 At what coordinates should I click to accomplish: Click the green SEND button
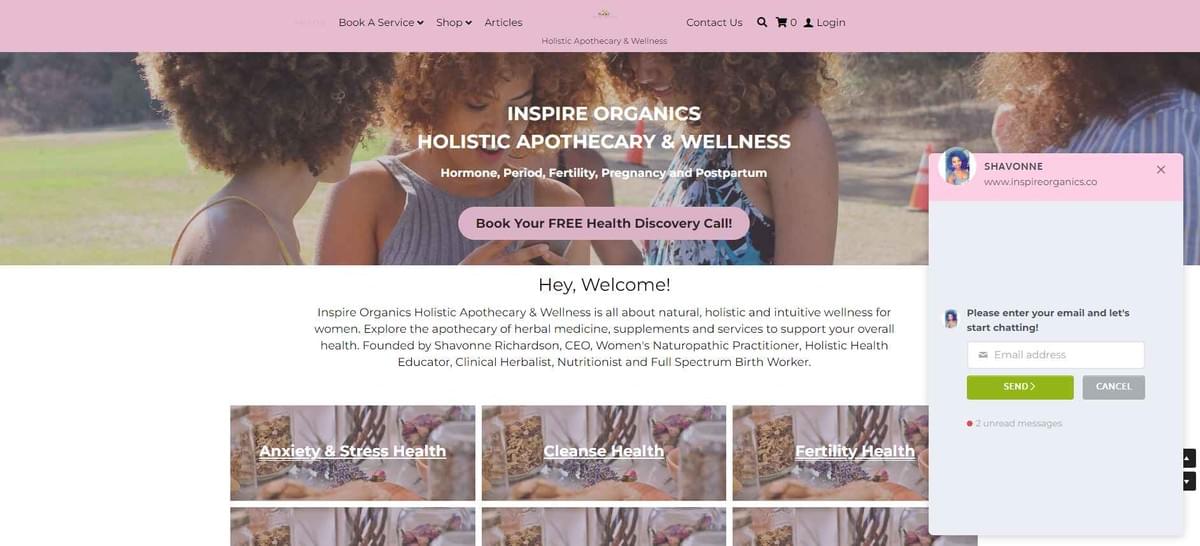point(1020,387)
